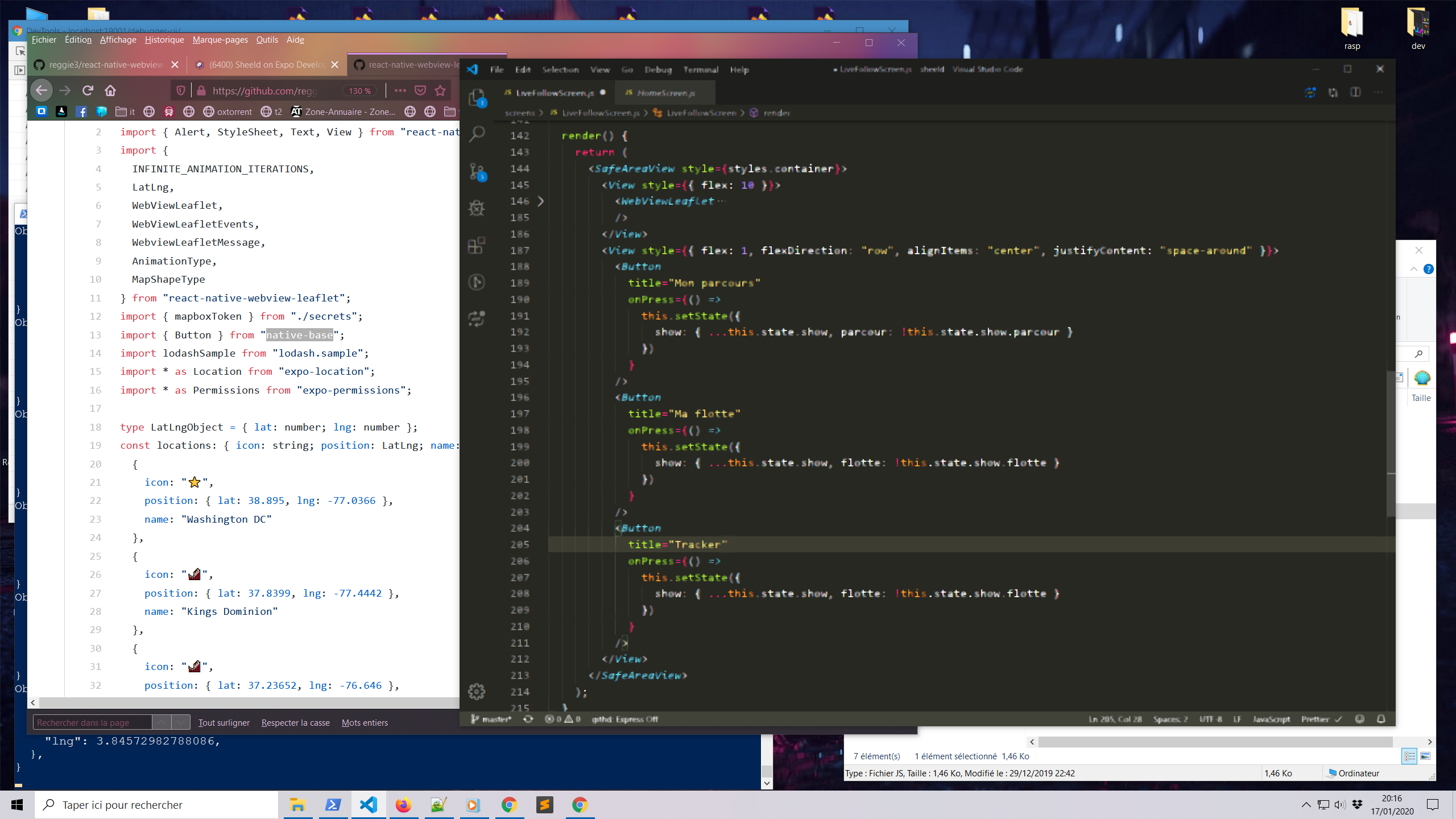Toggle Mots entiers option
The width and height of the screenshot is (1456, 819).
pos(365,722)
